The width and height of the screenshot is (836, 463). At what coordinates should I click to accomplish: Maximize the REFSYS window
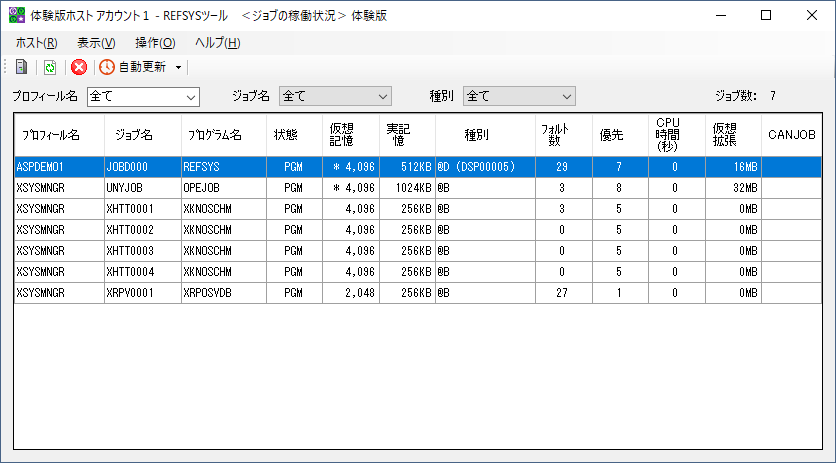pos(766,15)
